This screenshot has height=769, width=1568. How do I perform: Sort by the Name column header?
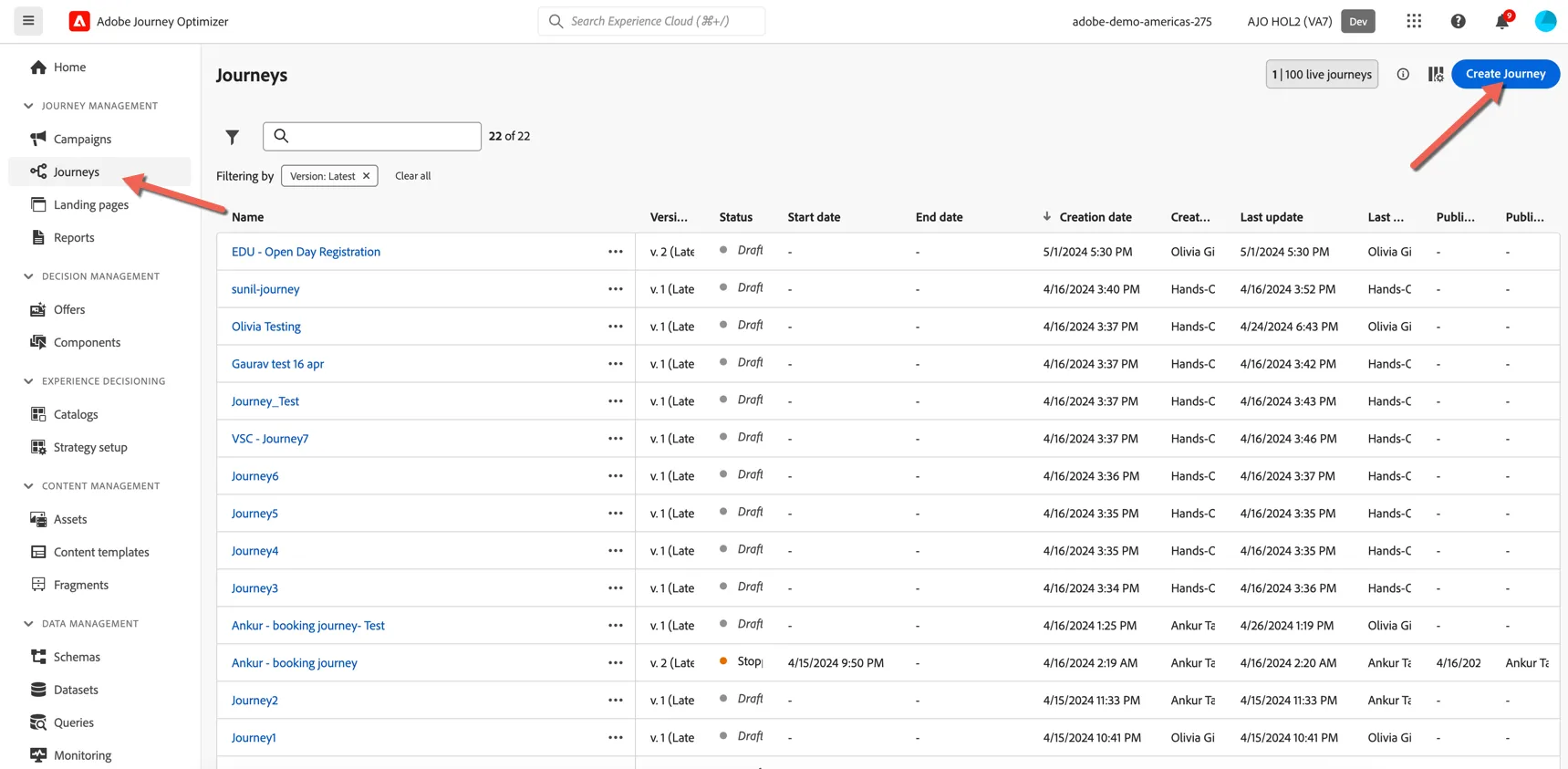coord(247,217)
